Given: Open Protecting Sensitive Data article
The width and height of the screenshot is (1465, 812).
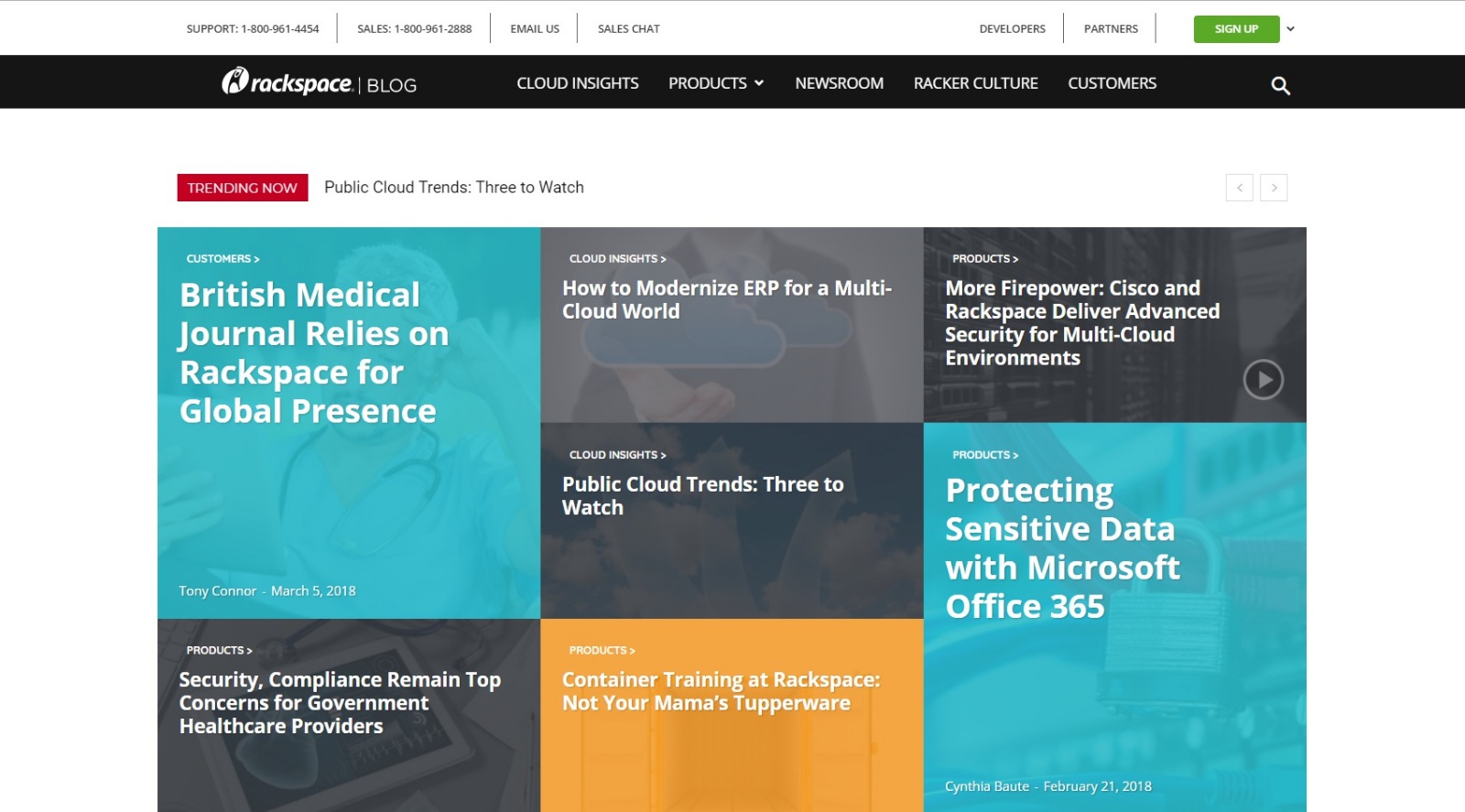Looking at the screenshot, I should pyautogui.click(x=1062, y=548).
